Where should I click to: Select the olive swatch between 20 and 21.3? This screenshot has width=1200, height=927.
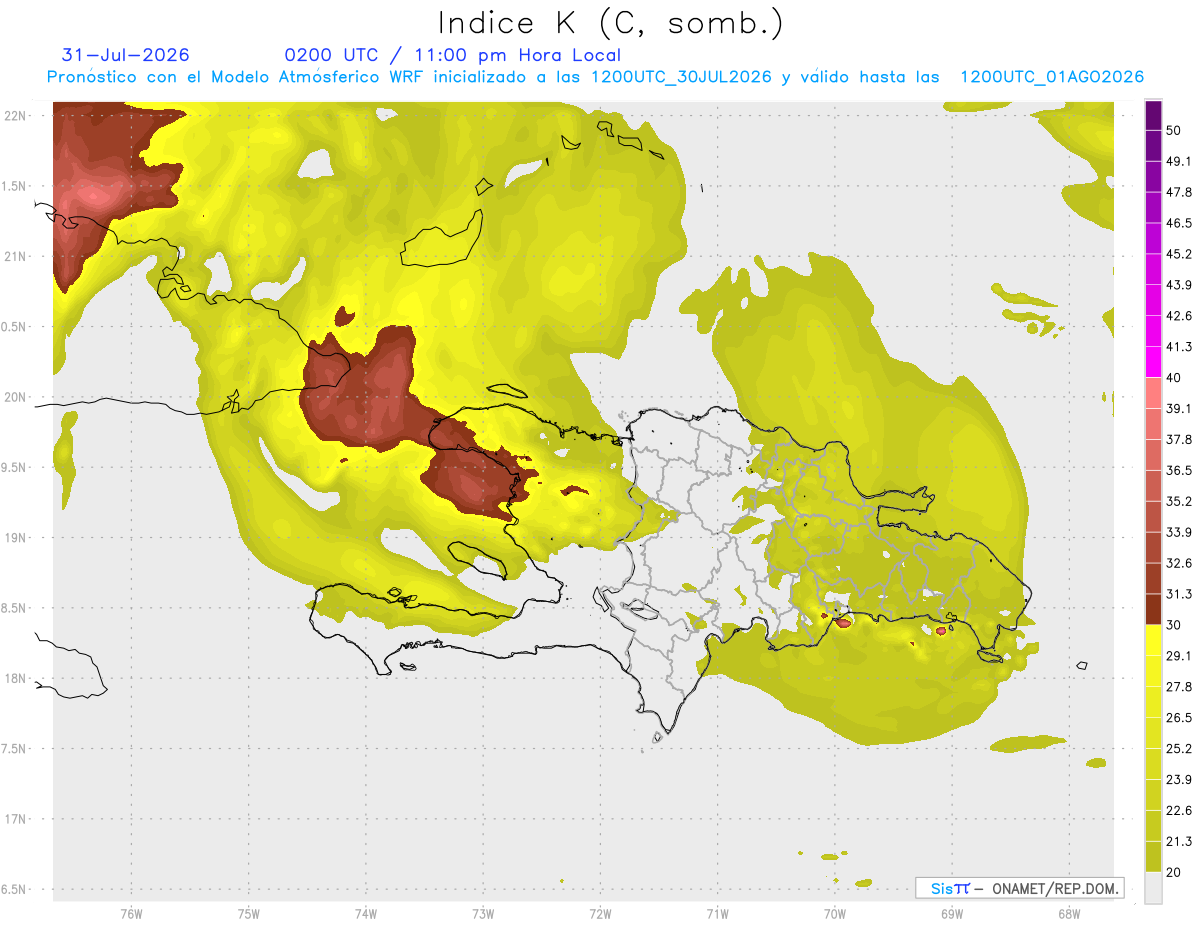(x=1154, y=856)
